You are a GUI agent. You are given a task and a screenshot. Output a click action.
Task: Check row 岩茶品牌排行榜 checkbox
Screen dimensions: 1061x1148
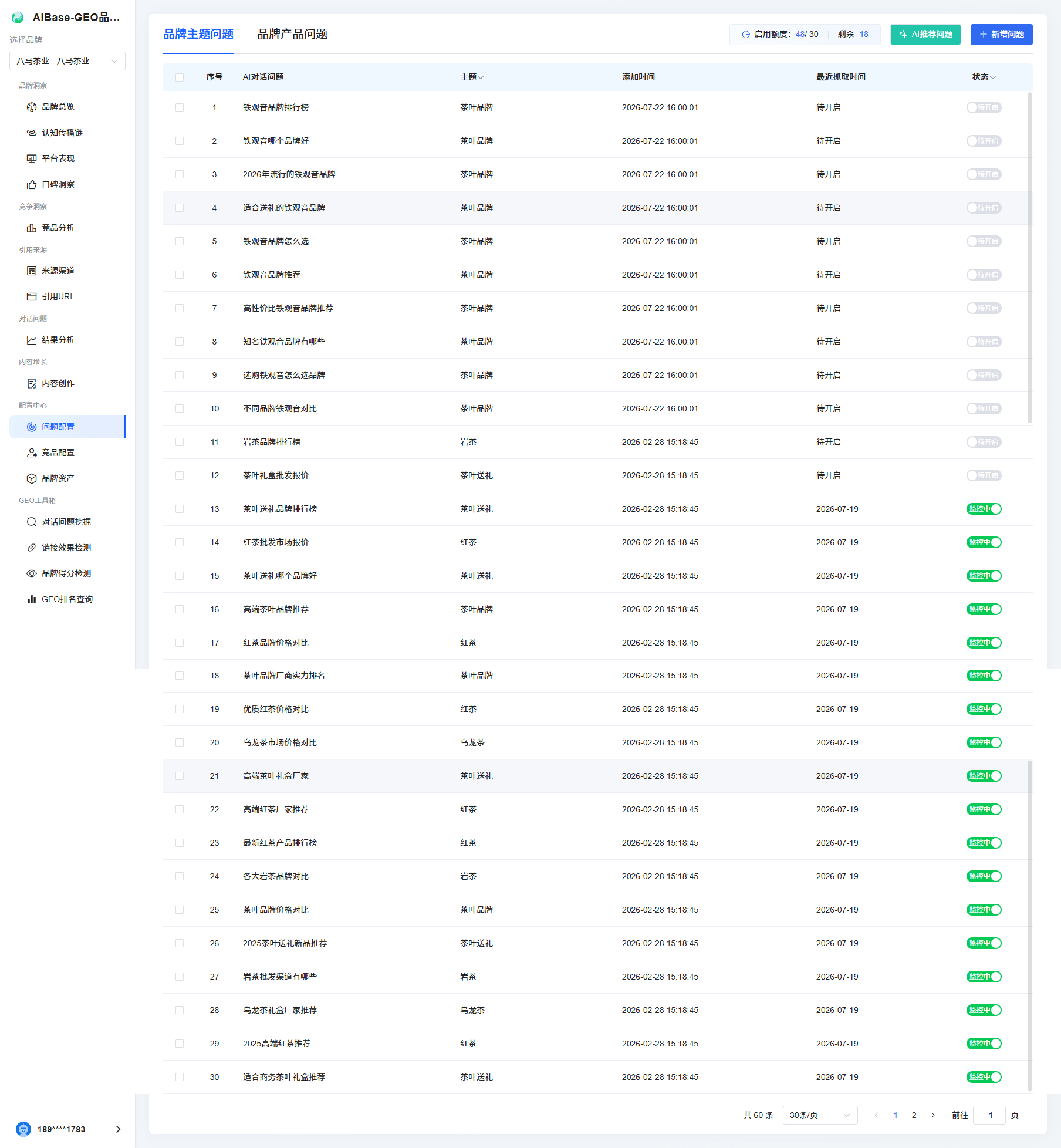point(180,442)
